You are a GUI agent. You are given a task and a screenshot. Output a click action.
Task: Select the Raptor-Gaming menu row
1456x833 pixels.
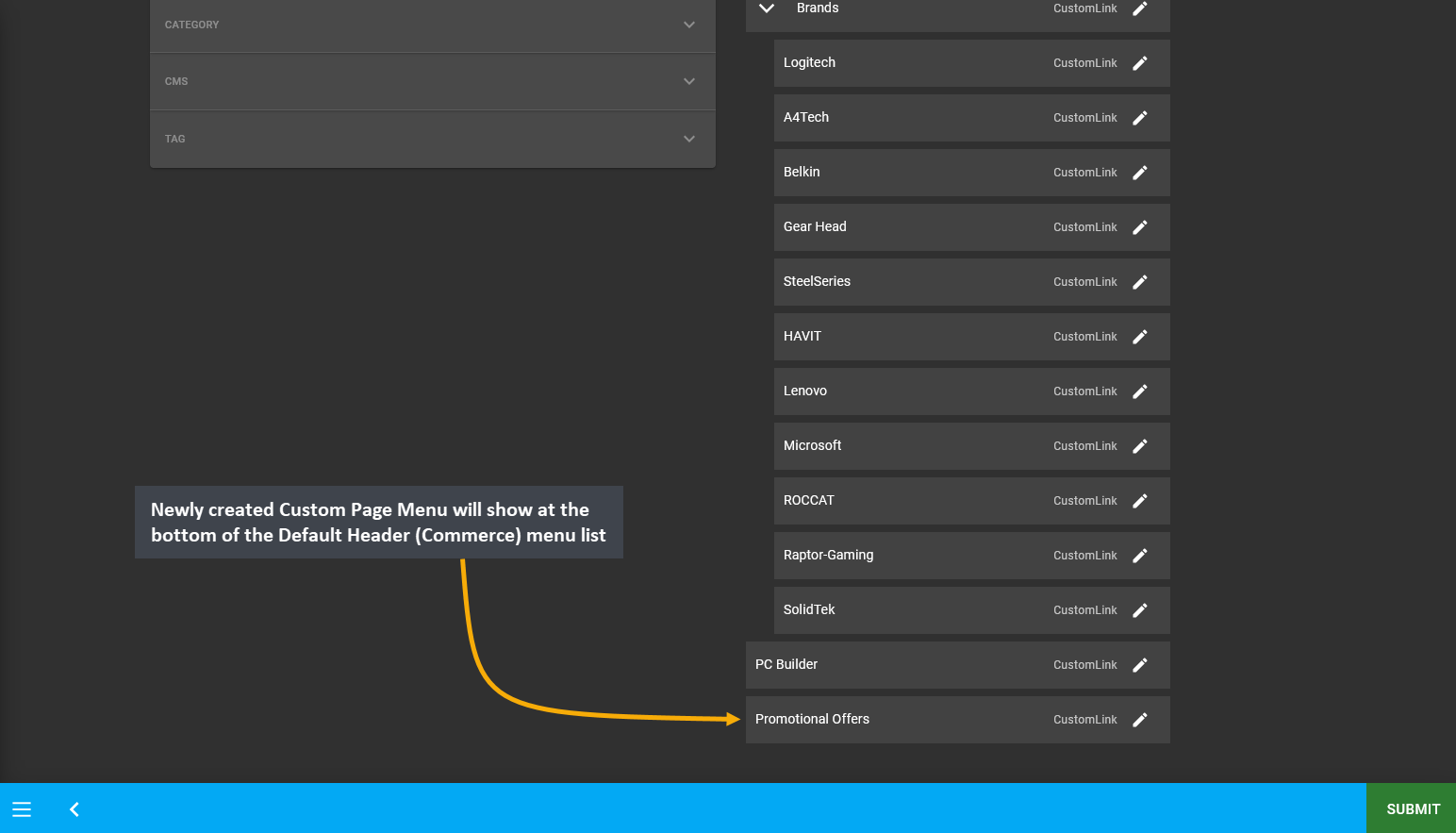pos(971,556)
